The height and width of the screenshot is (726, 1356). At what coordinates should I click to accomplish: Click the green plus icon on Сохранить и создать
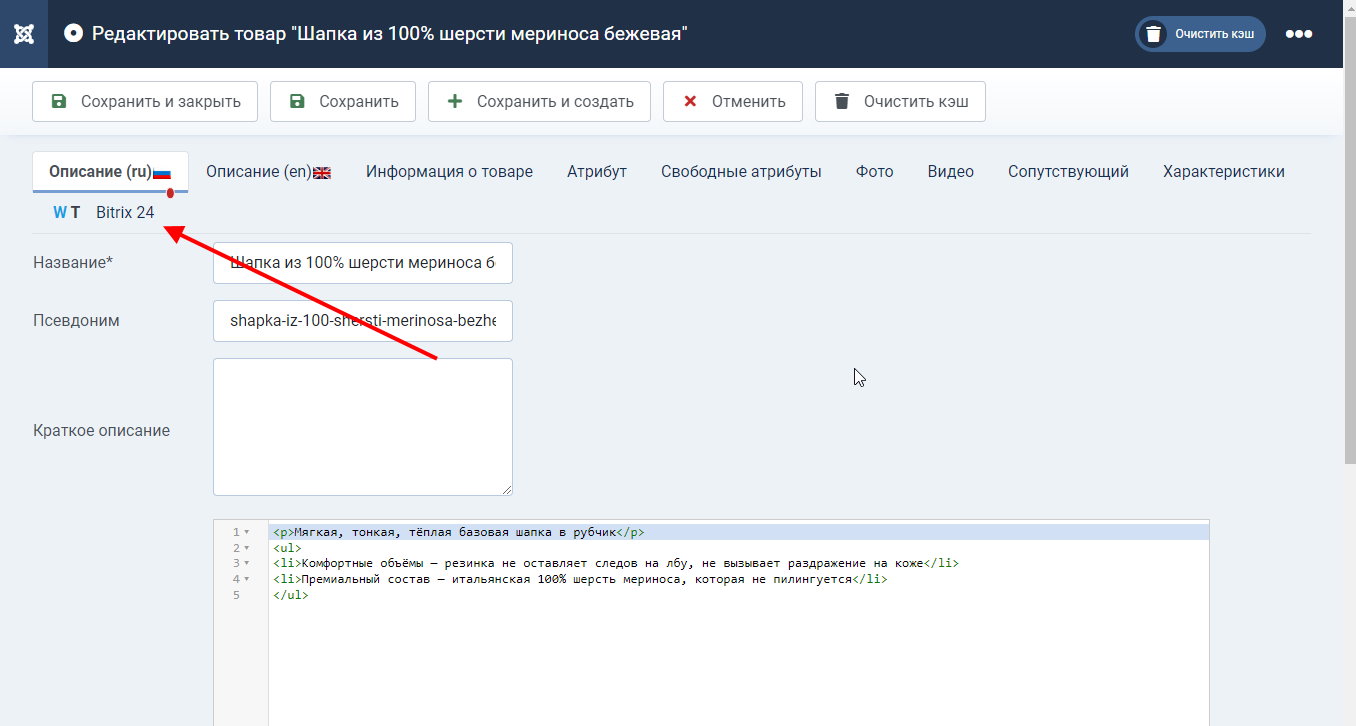pyautogui.click(x=454, y=101)
